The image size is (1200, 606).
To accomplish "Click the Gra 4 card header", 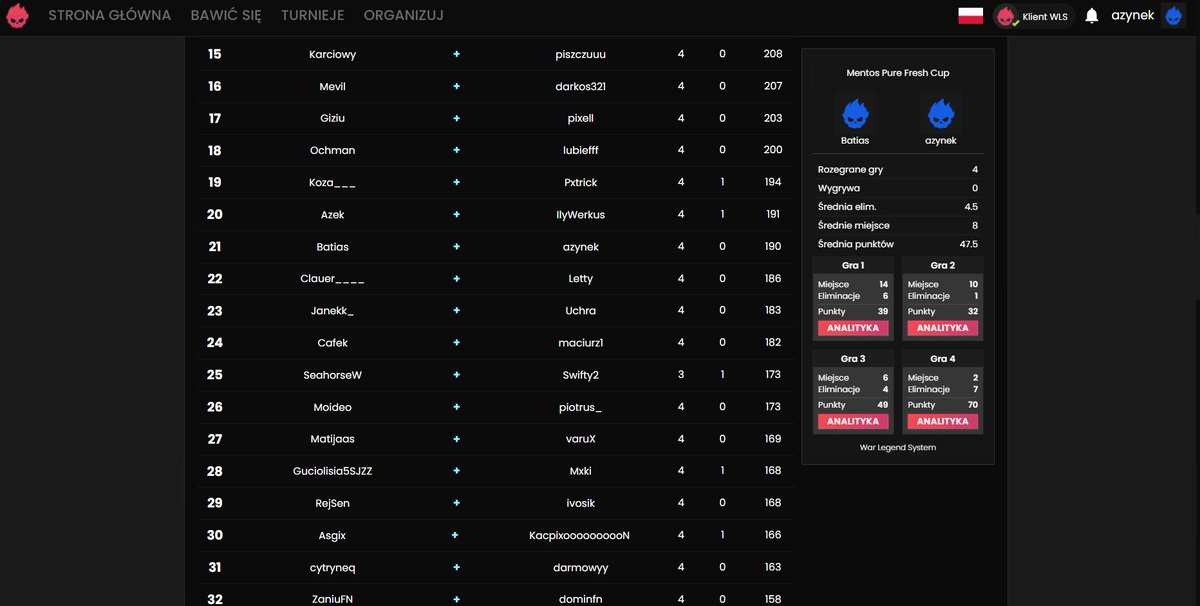I will pyautogui.click(x=943, y=358).
